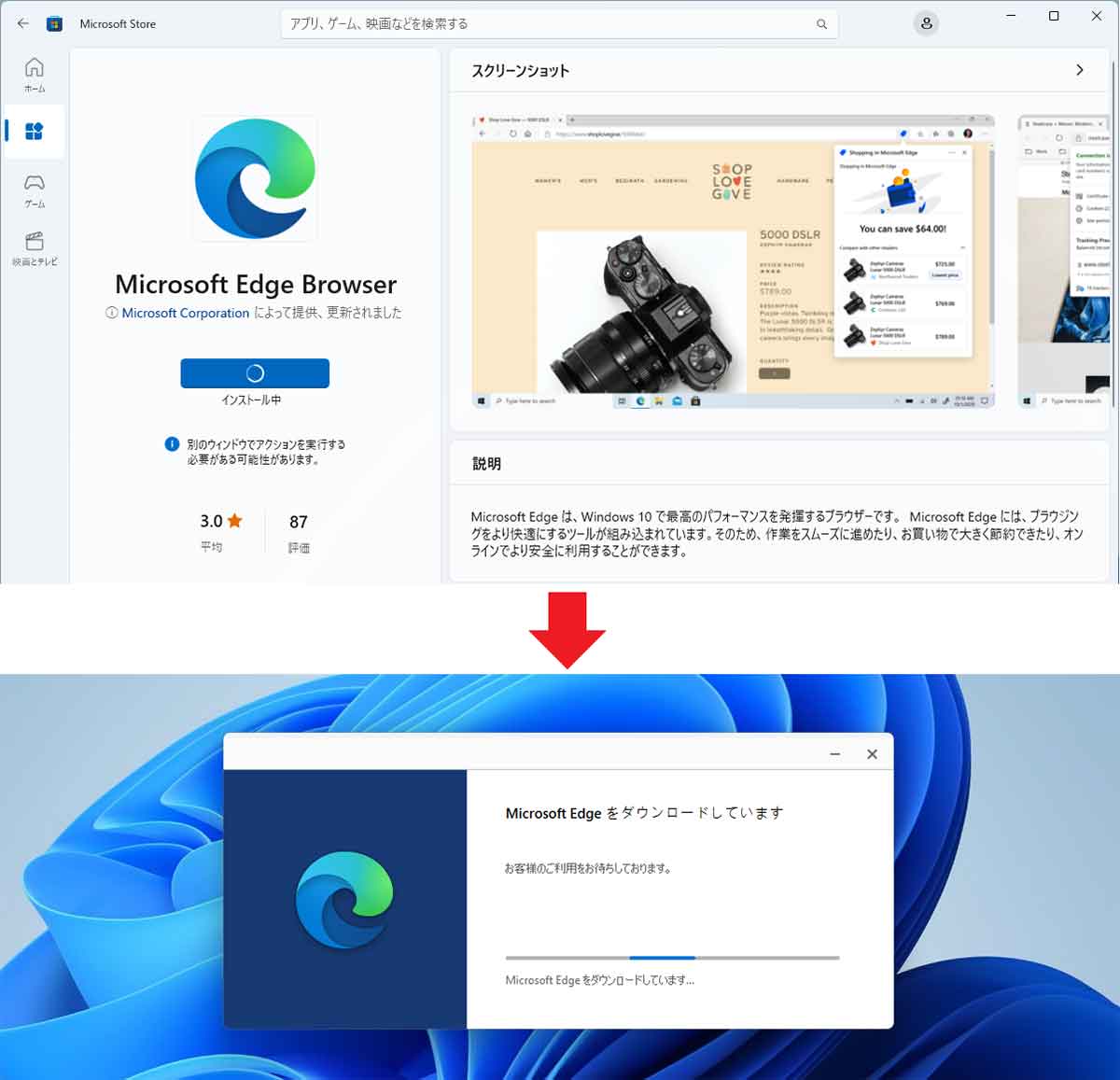Image resolution: width=1120 pixels, height=1080 pixels.
Task: Open the user account profile icon
Action: coord(927,23)
